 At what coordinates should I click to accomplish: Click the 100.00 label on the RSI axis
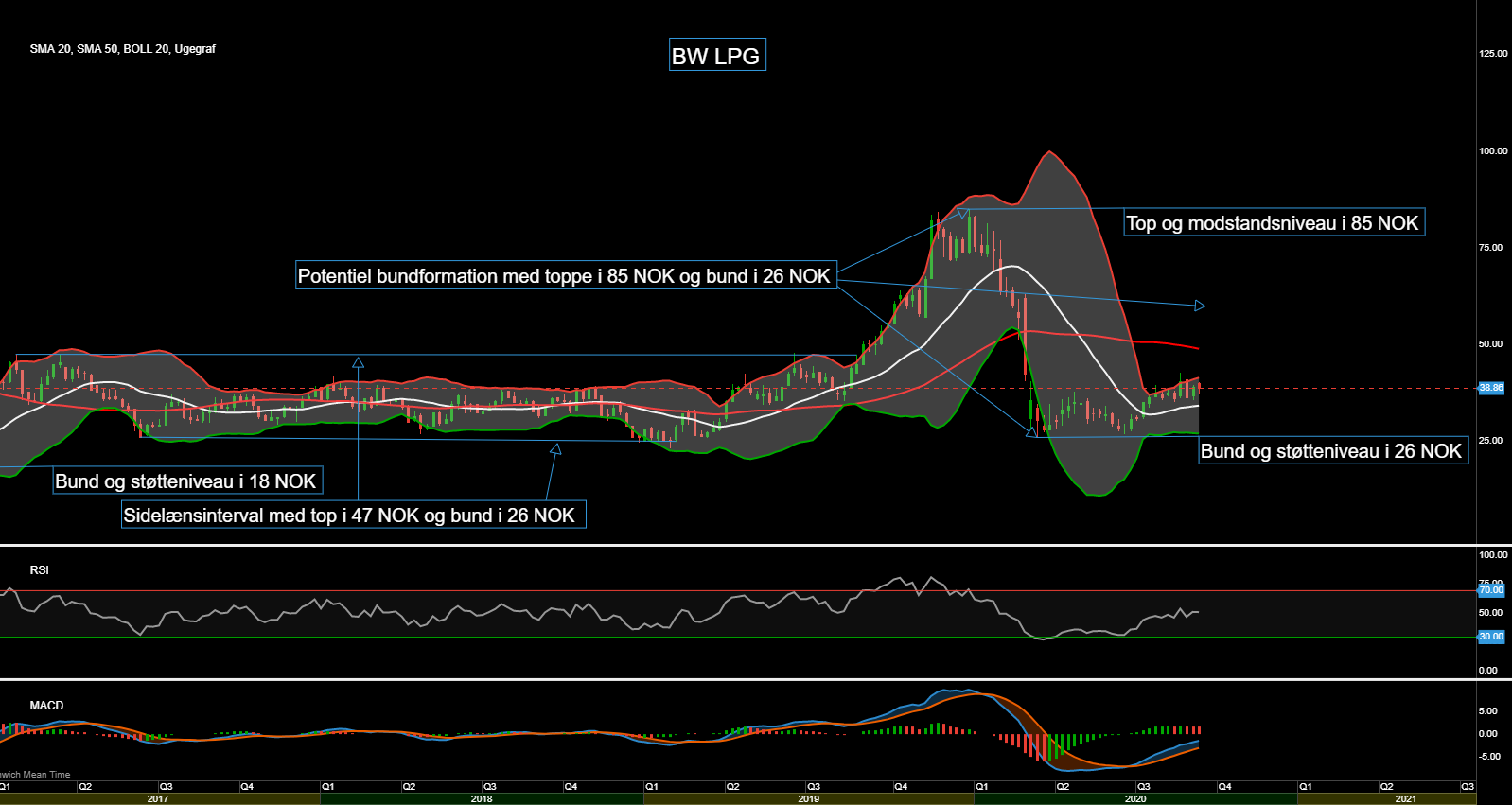pos(1493,555)
